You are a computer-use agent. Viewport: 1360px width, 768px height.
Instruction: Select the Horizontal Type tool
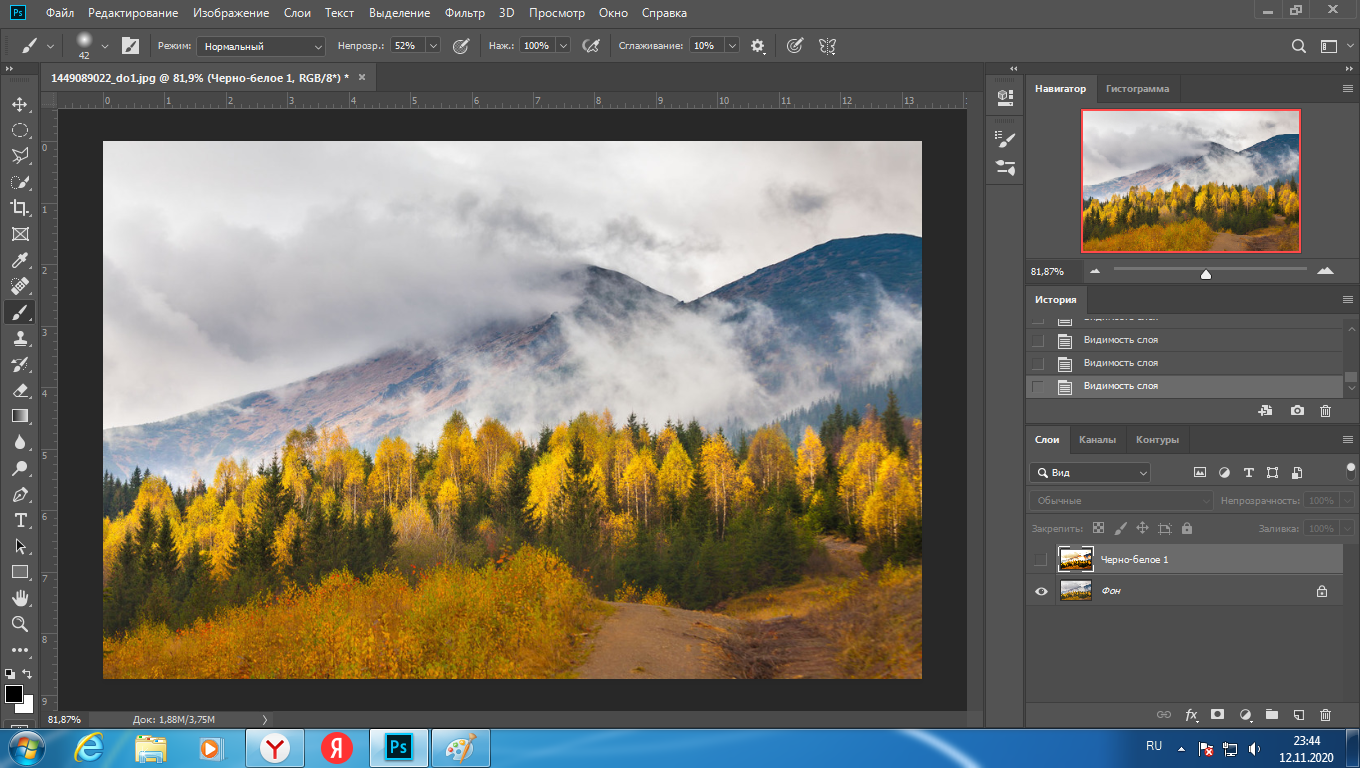coord(20,520)
